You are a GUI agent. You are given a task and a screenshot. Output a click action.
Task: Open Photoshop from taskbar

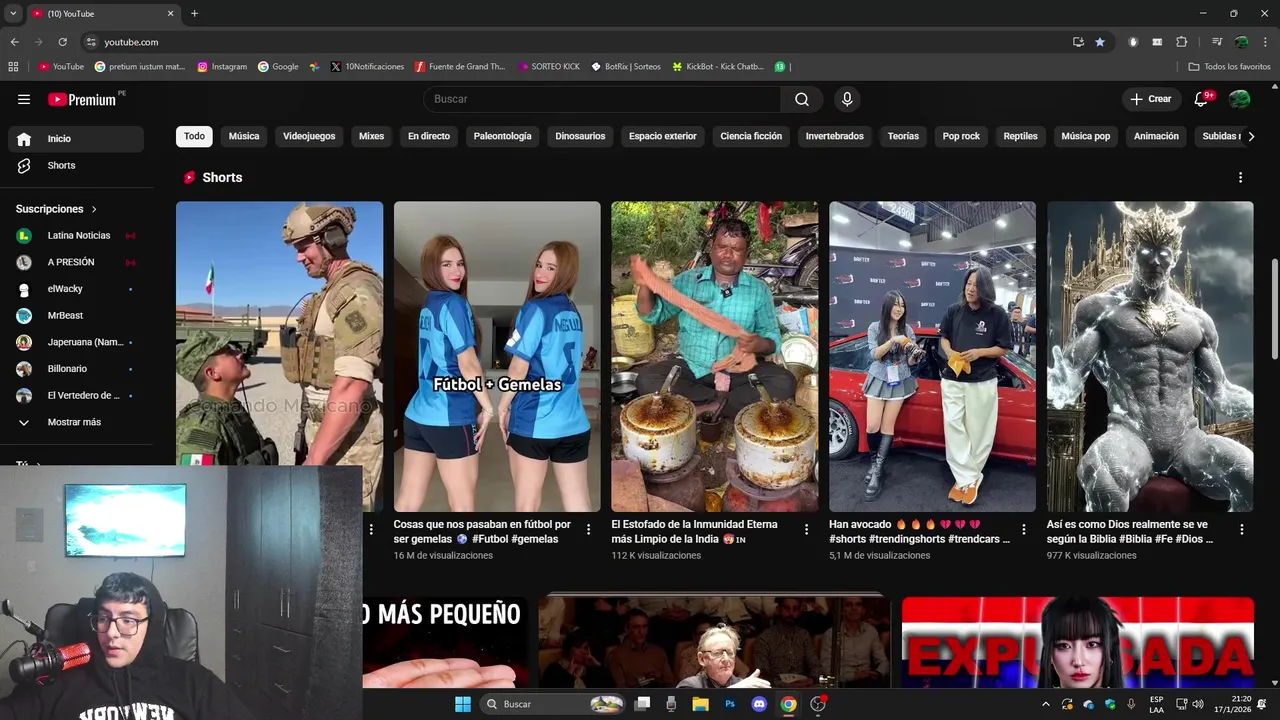click(x=730, y=704)
